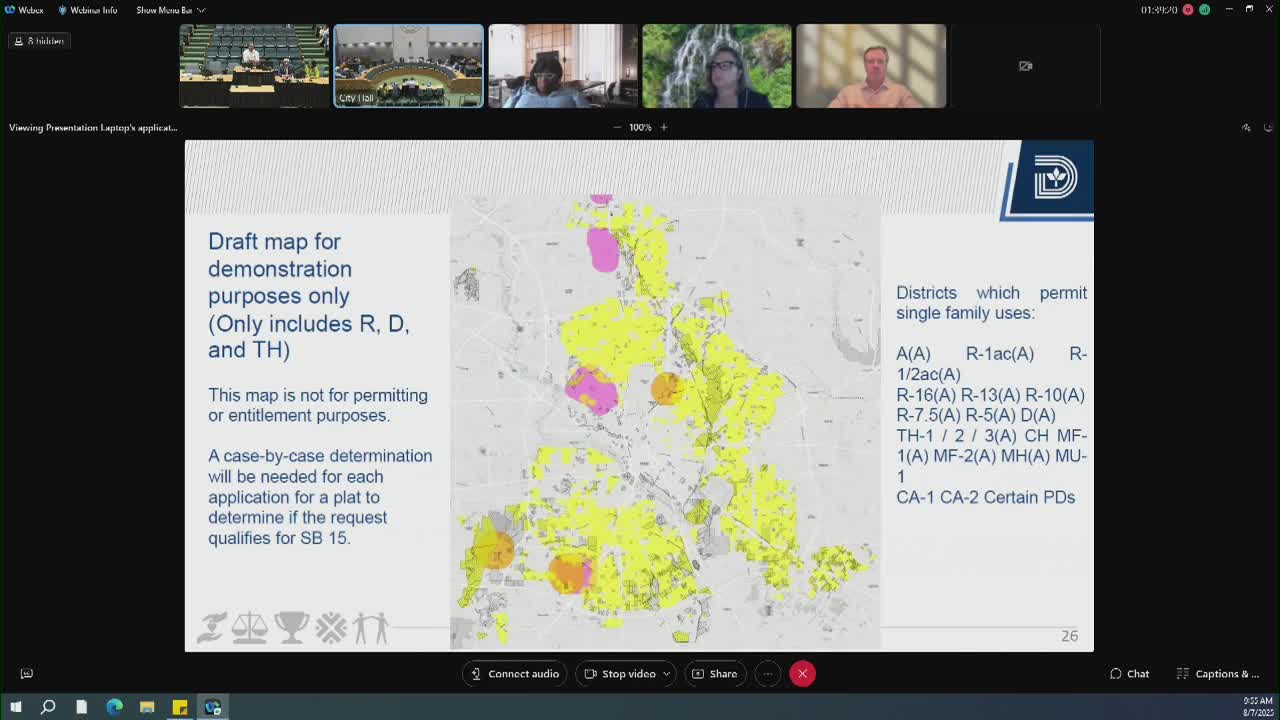Open Captions panel

pyautogui.click(x=1217, y=674)
